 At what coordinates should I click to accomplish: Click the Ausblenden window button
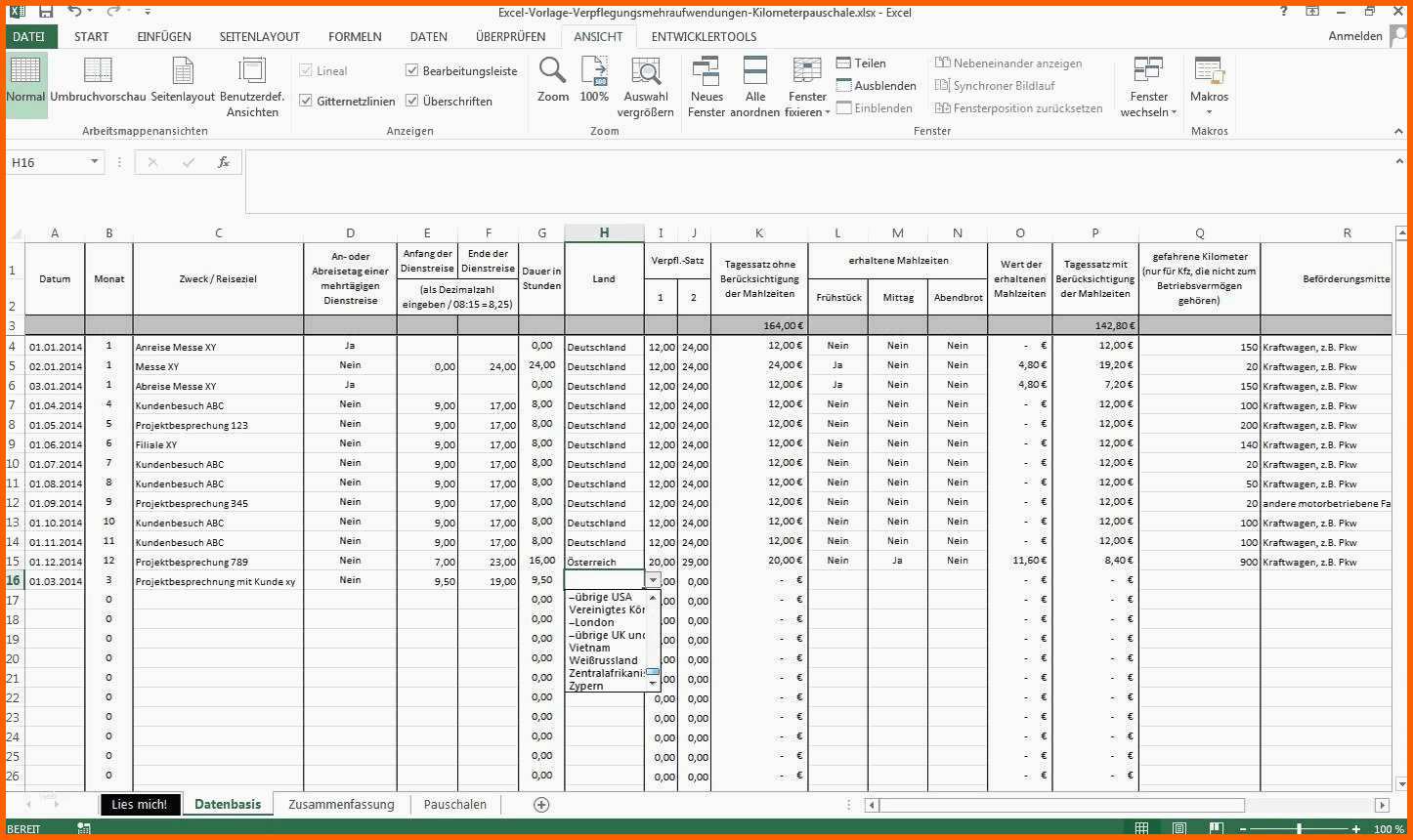[876, 86]
